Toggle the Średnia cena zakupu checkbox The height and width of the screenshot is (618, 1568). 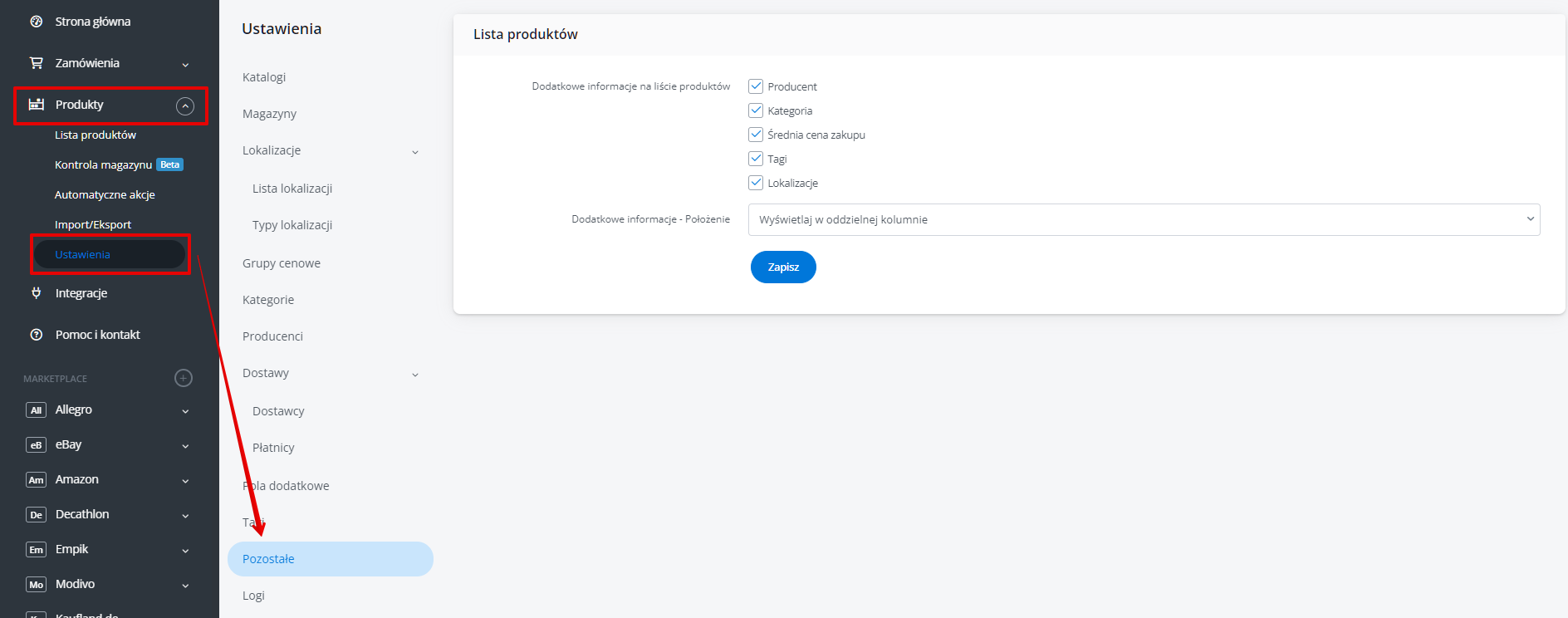click(756, 135)
